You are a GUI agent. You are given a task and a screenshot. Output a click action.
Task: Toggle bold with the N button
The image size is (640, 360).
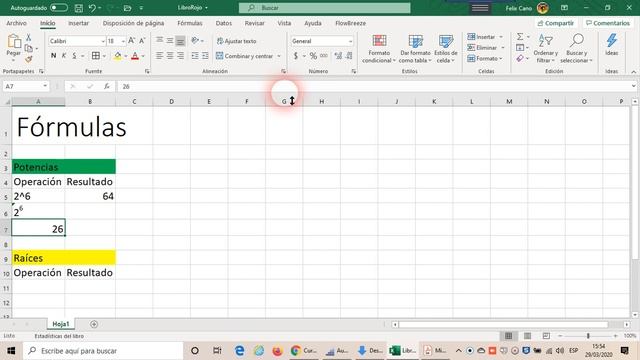point(53,56)
